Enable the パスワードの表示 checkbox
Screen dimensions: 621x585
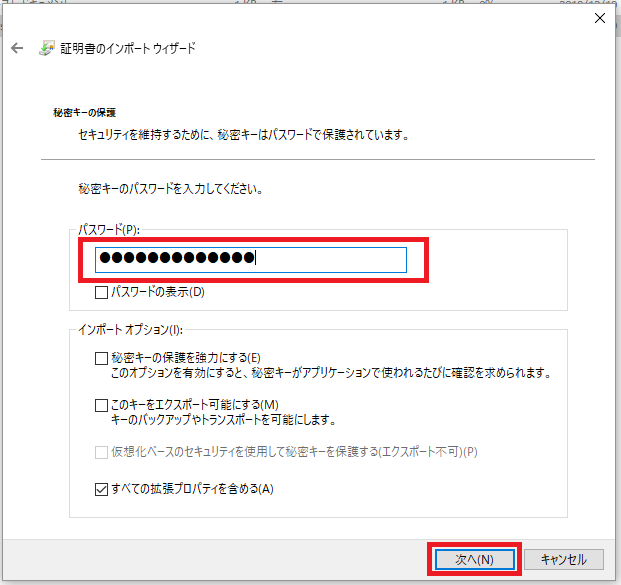click(x=101, y=293)
